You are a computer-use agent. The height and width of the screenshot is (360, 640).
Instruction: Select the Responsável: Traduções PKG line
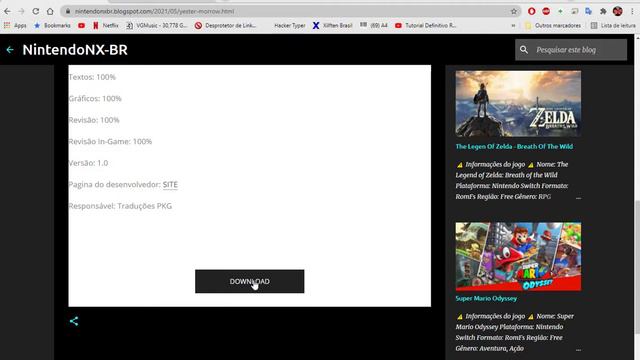coord(120,206)
